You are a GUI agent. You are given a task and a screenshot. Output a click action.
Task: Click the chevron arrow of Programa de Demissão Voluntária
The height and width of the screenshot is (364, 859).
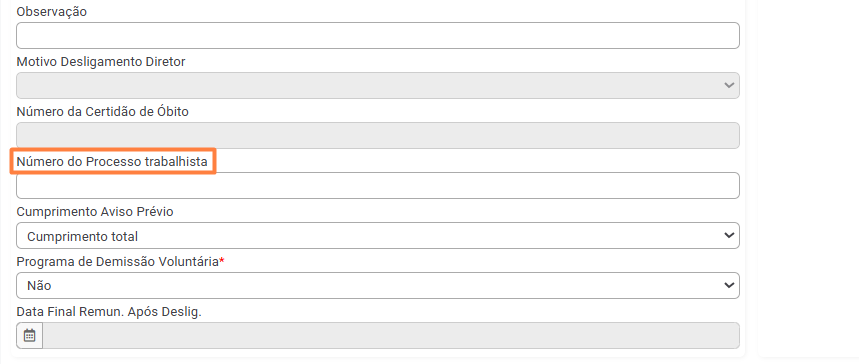coord(729,286)
